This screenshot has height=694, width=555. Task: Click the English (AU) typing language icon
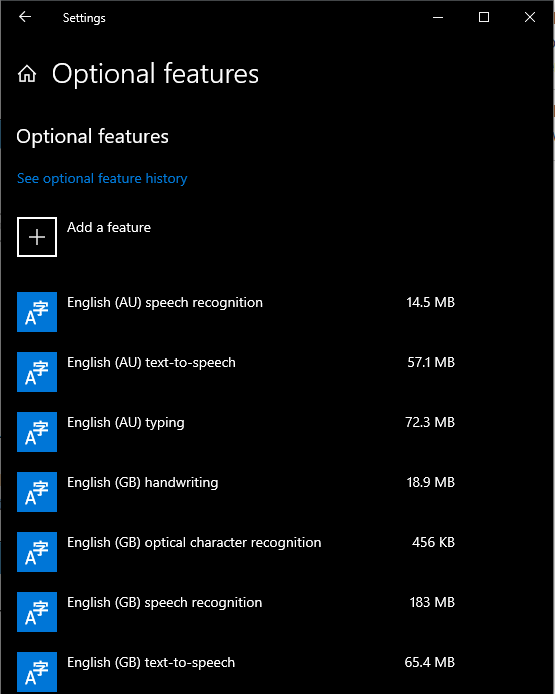[37, 432]
